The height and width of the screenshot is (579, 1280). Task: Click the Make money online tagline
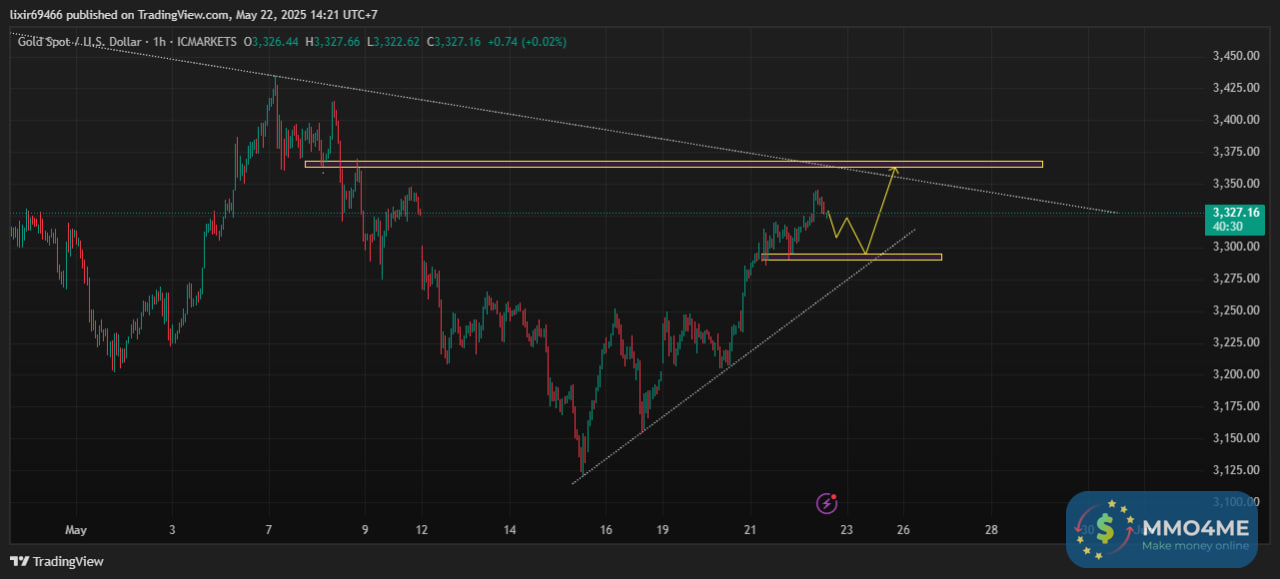point(1195,545)
